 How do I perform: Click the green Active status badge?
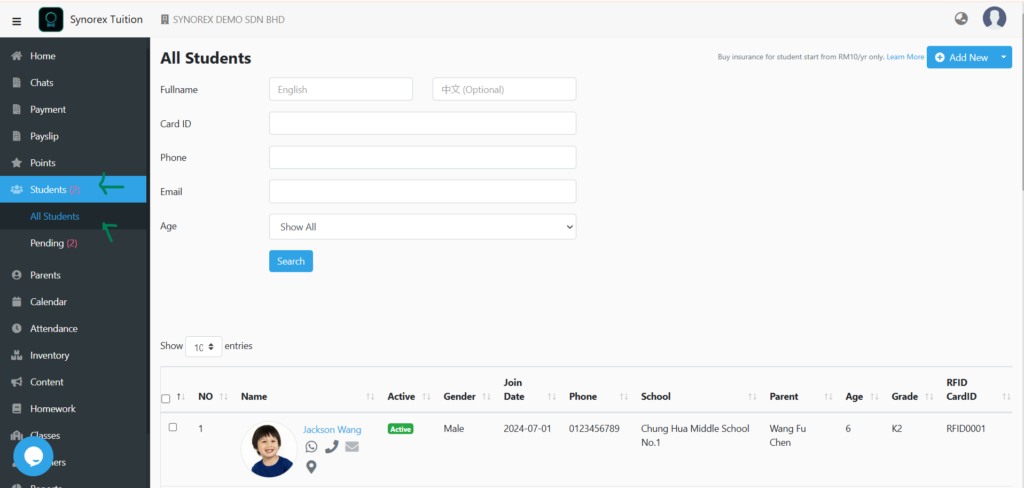(400, 429)
